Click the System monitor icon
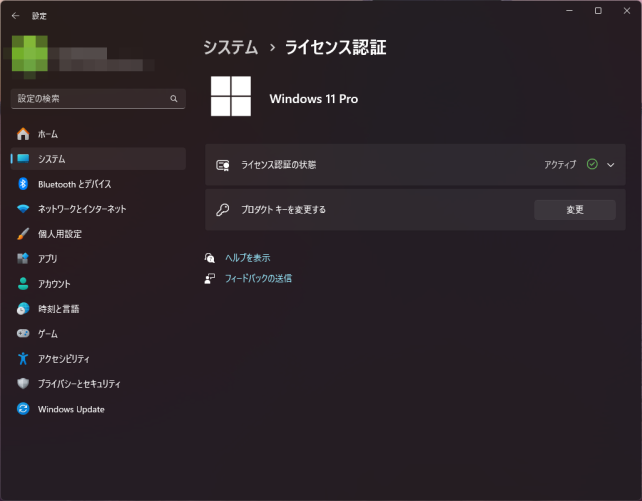This screenshot has height=501, width=642. pyautogui.click(x=23, y=158)
